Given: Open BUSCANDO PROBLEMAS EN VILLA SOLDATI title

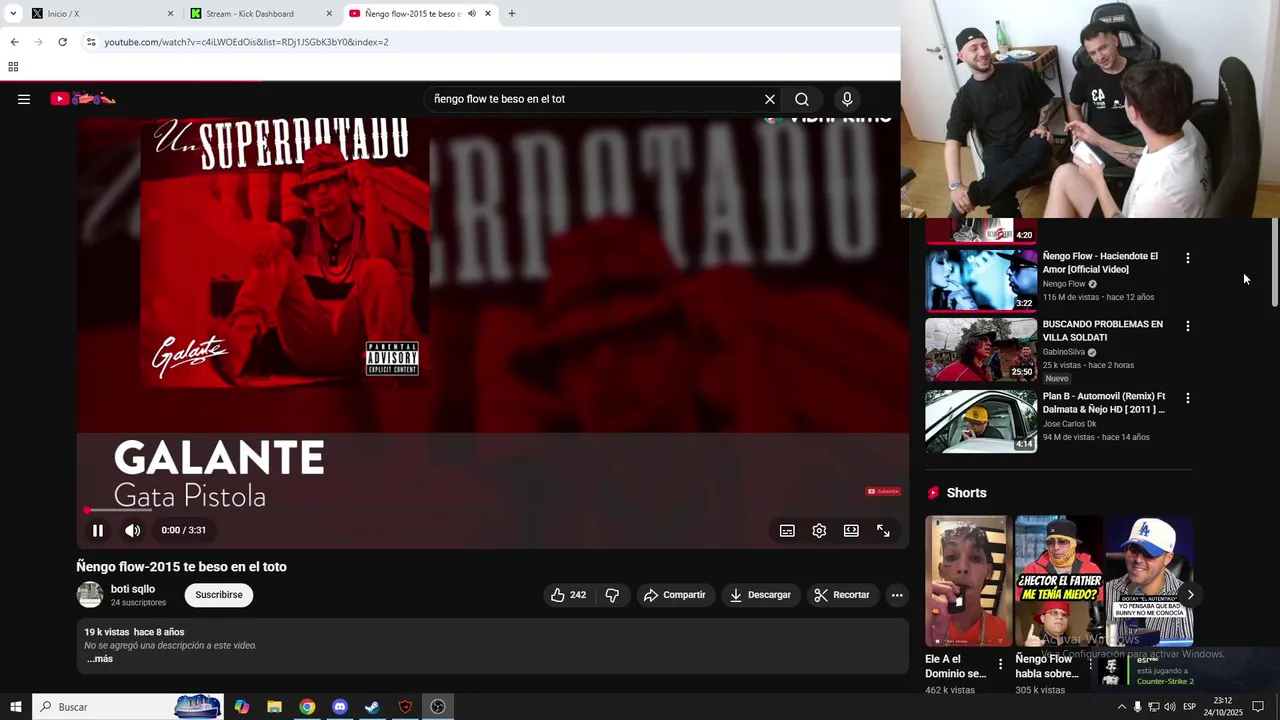Looking at the screenshot, I should pos(1103,331).
